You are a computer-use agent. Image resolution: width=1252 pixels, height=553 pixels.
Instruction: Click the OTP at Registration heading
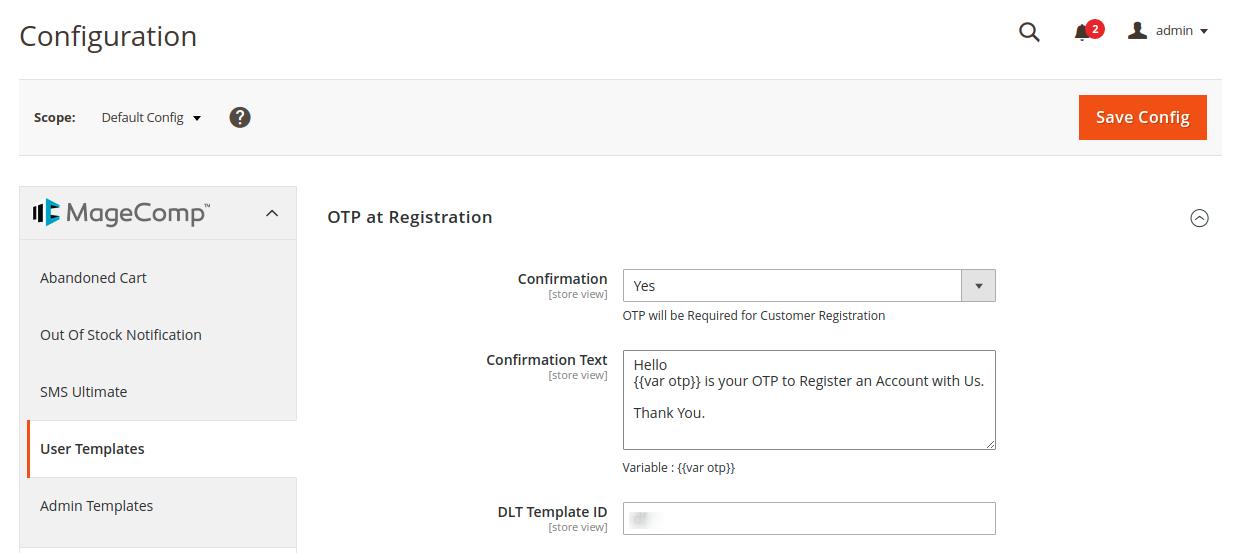pos(410,217)
